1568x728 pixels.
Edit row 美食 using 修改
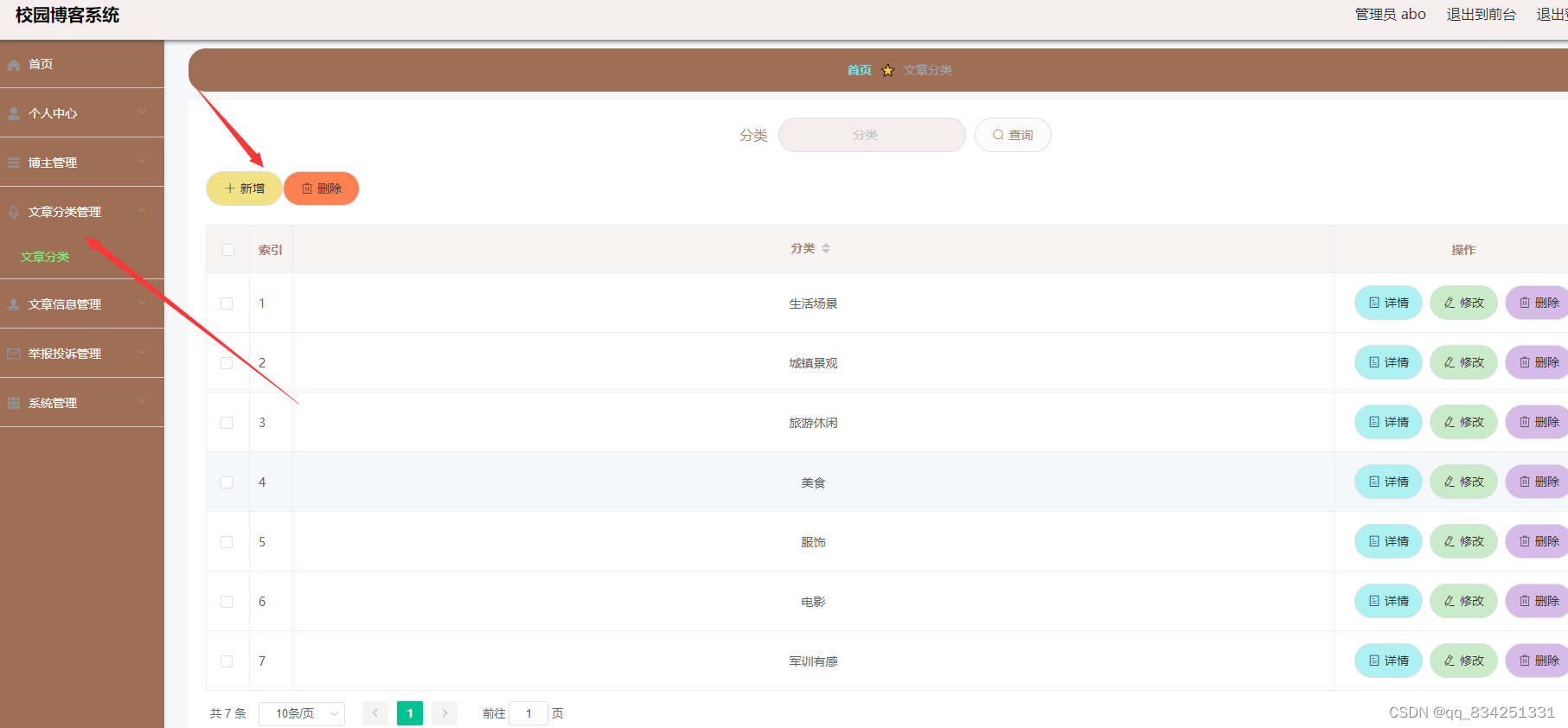coord(1463,482)
